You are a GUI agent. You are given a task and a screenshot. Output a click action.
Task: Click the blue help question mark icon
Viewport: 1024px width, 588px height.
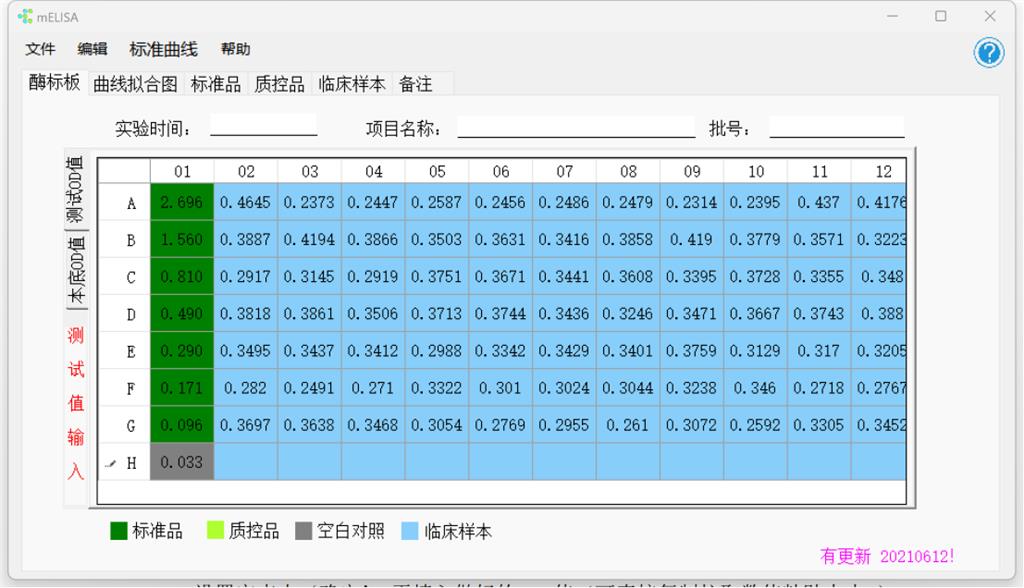989,53
